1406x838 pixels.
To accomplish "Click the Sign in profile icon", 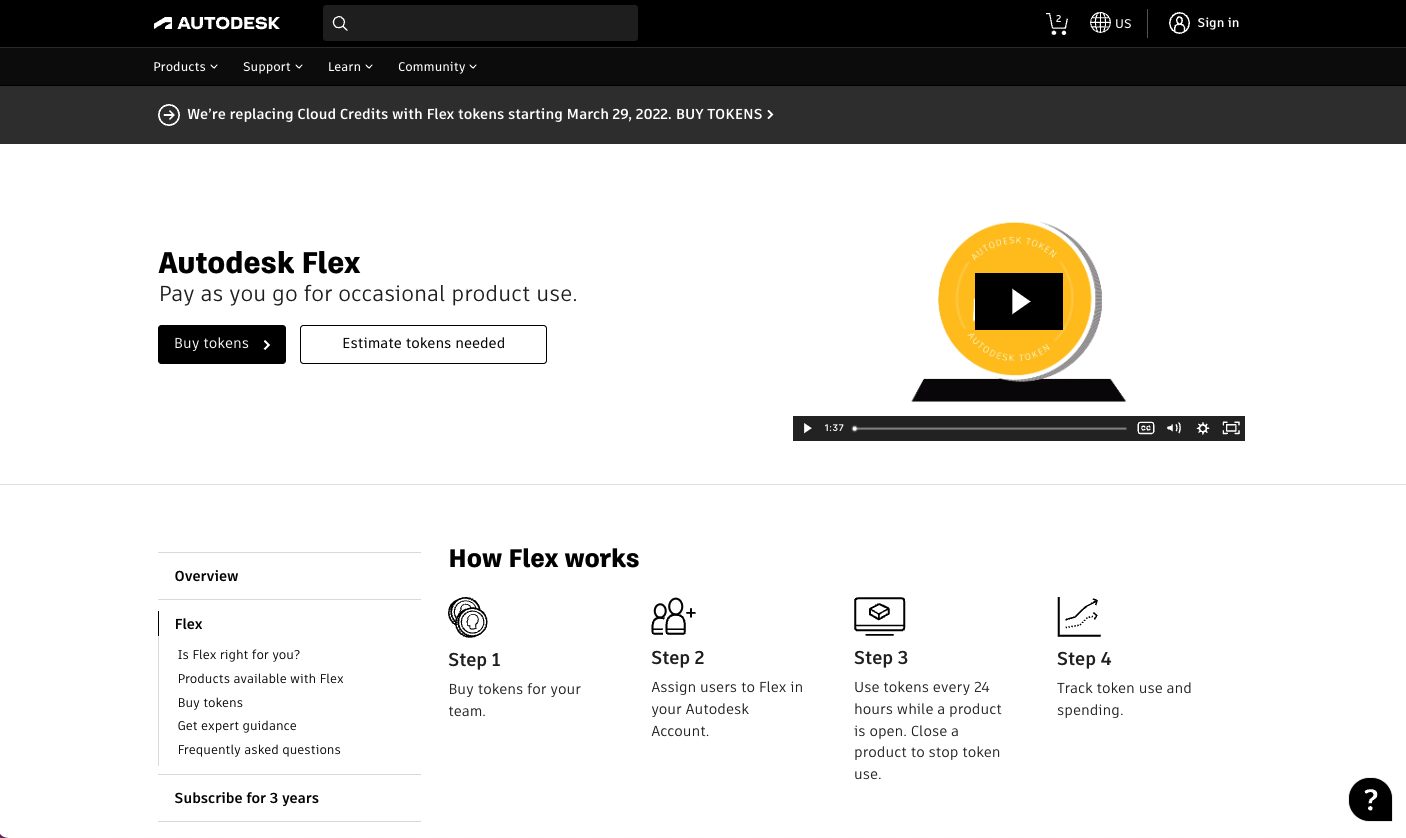I will pyautogui.click(x=1179, y=23).
